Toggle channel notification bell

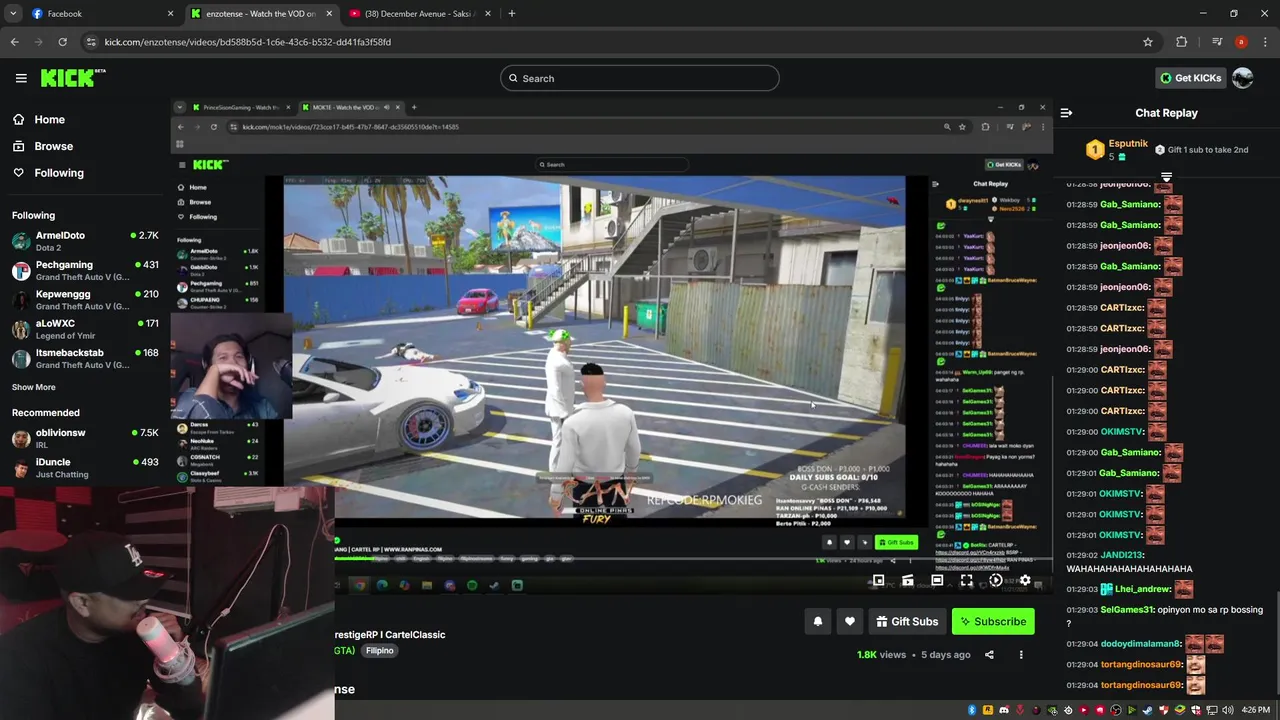[818, 621]
